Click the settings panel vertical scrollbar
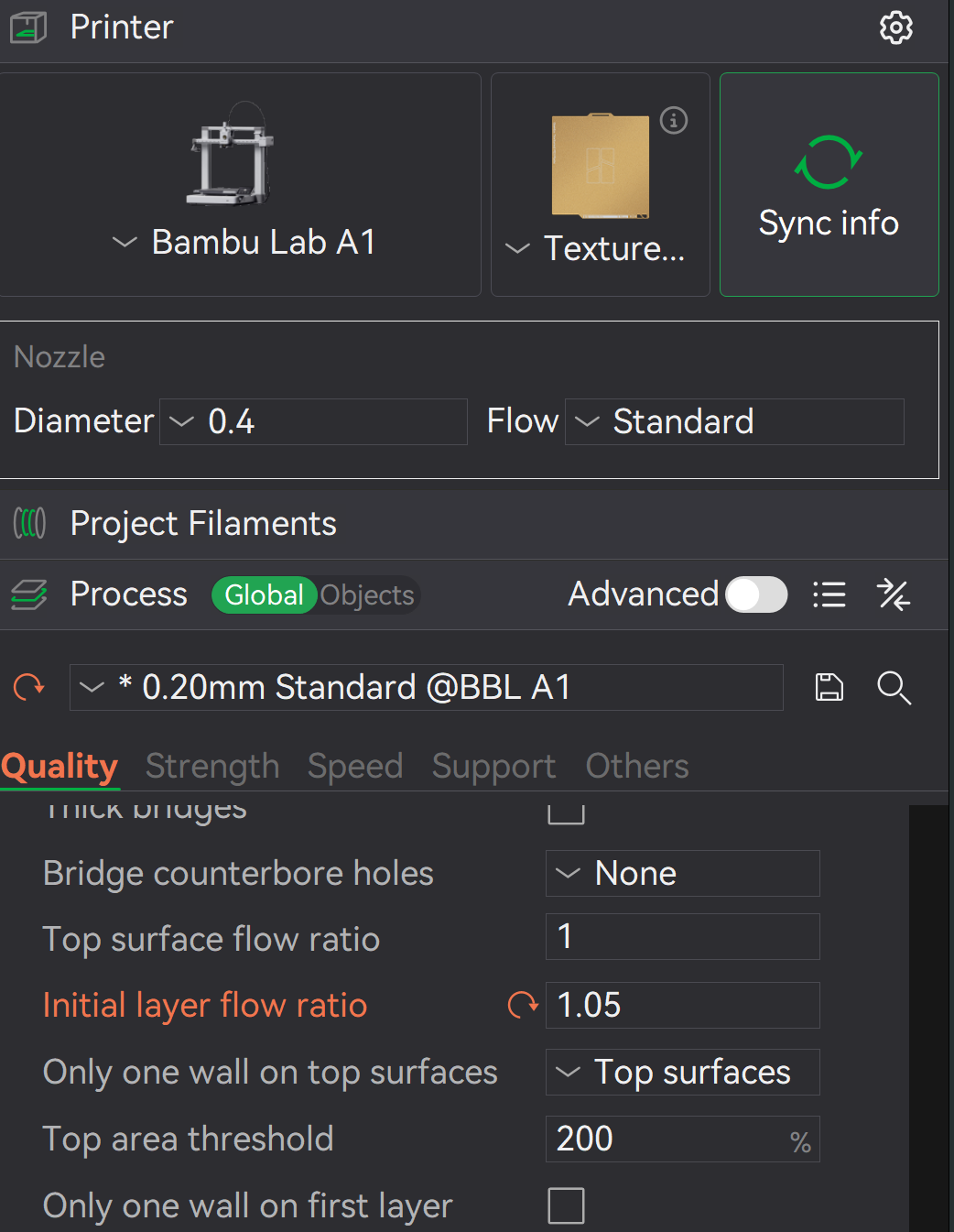 [x=929, y=1019]
